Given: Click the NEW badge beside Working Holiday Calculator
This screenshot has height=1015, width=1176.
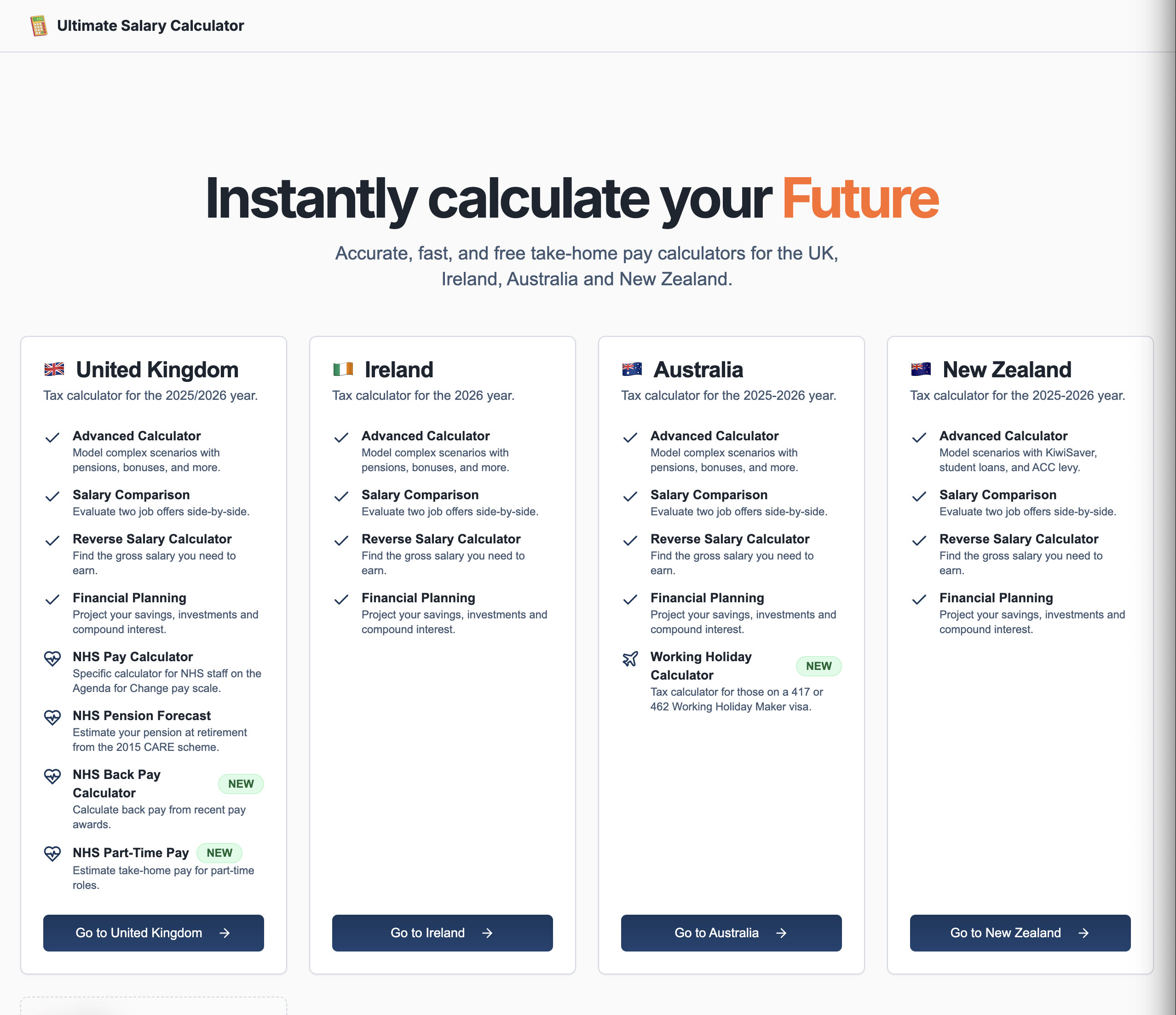Looking at the screenshot, I should click(x=818, y=666).
